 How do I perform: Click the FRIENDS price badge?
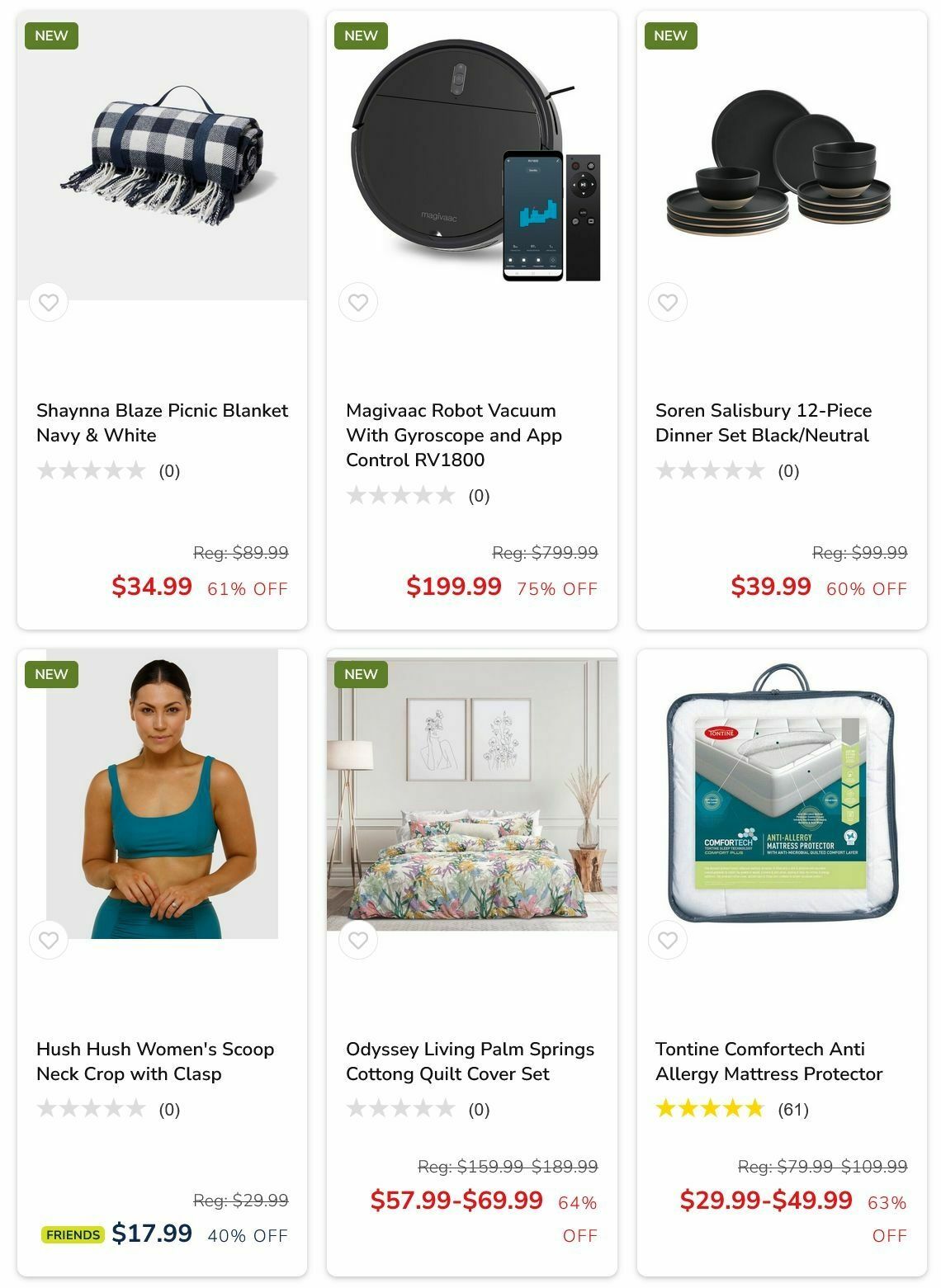click(x=73, y=1235)
